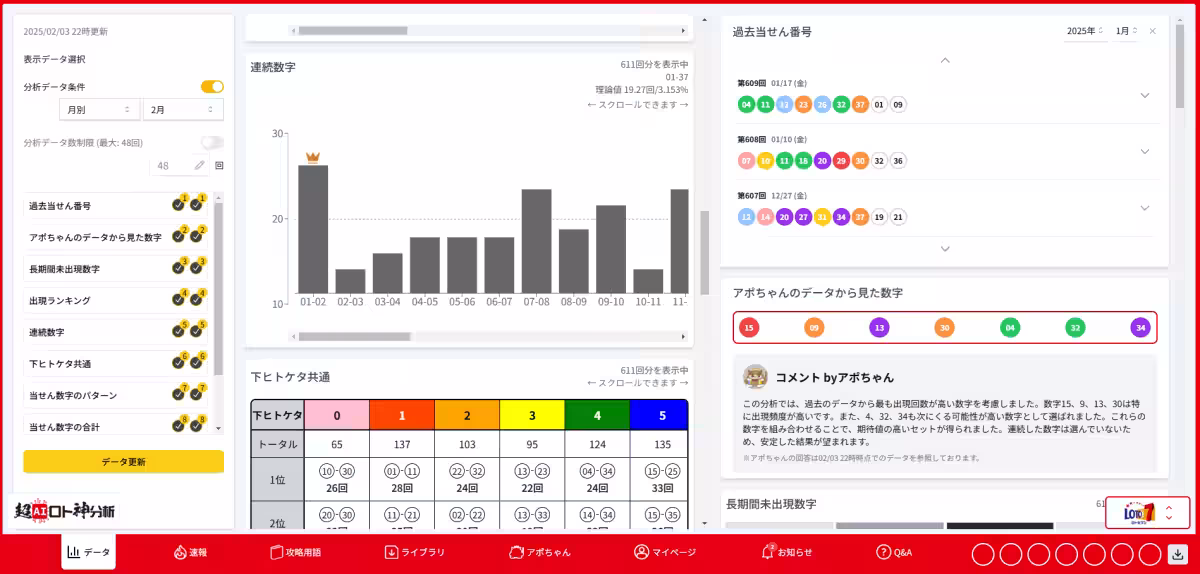
Task: Click the アポちゃン avatar in comment box
Action: (755, 376)
